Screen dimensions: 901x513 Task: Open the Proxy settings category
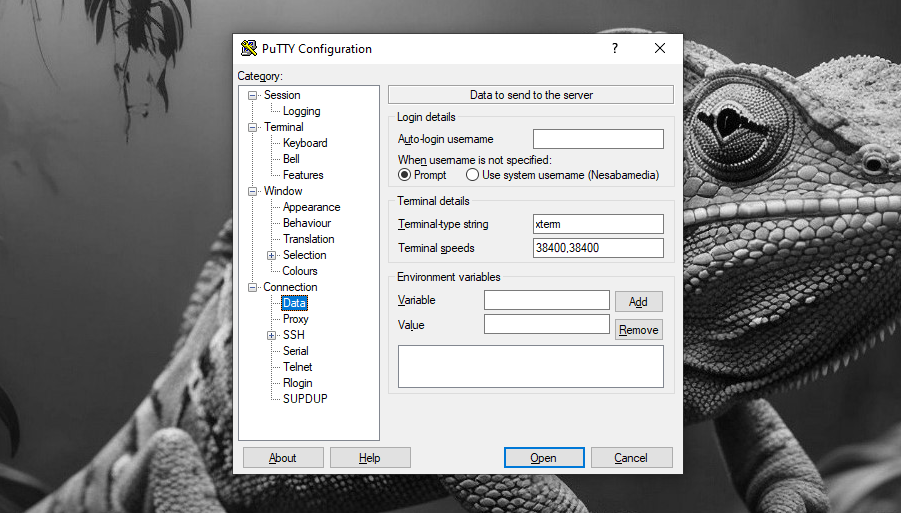click(x=295, y=319)
